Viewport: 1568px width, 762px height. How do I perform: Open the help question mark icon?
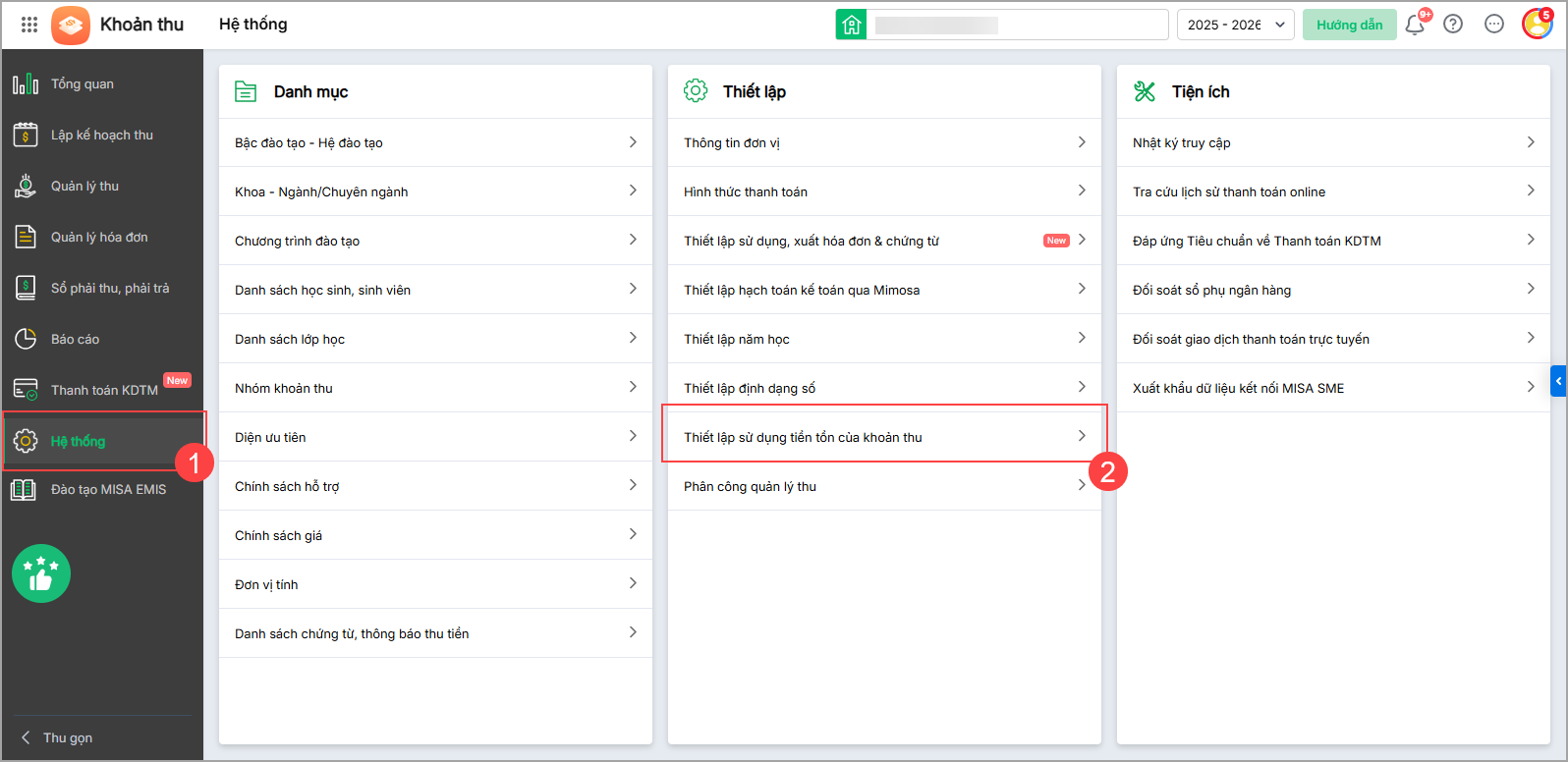[x=1453, y=25]
